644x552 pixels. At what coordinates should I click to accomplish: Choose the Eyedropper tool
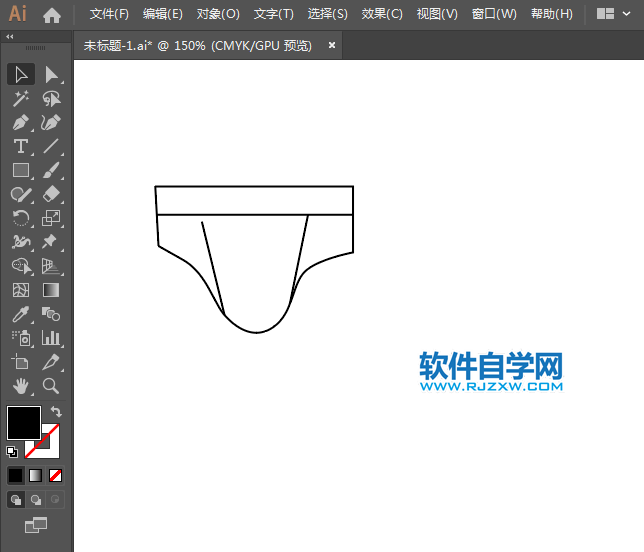point(20,314)
